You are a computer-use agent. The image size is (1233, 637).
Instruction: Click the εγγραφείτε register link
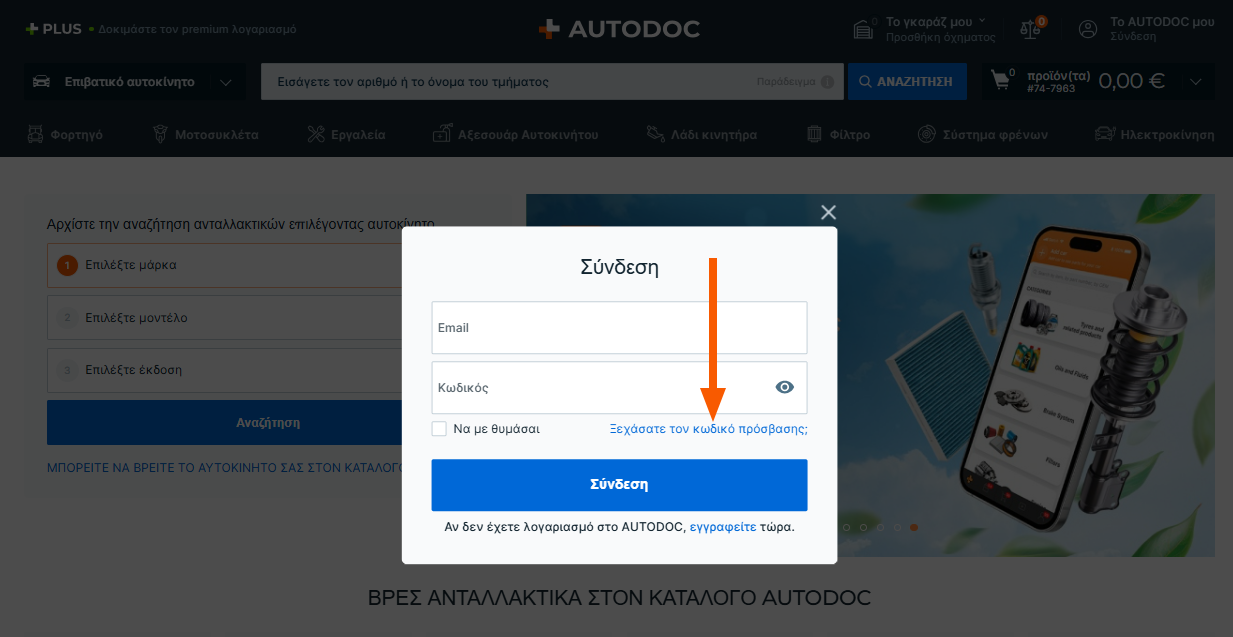[x=723, y=527]
